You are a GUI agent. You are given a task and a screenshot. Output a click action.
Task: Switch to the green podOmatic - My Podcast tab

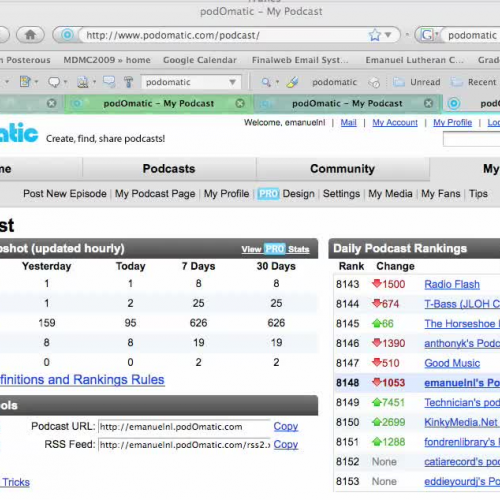159,104
